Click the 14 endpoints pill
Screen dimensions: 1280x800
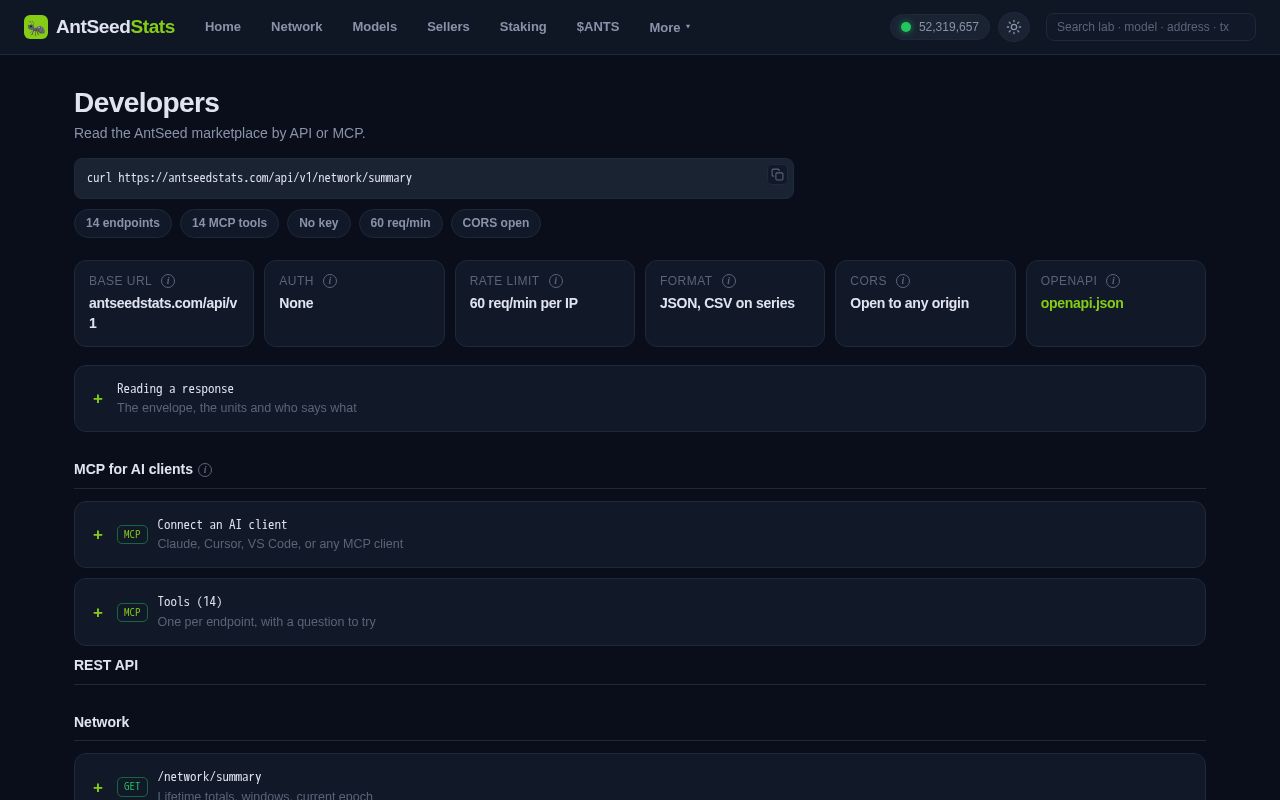123,223
